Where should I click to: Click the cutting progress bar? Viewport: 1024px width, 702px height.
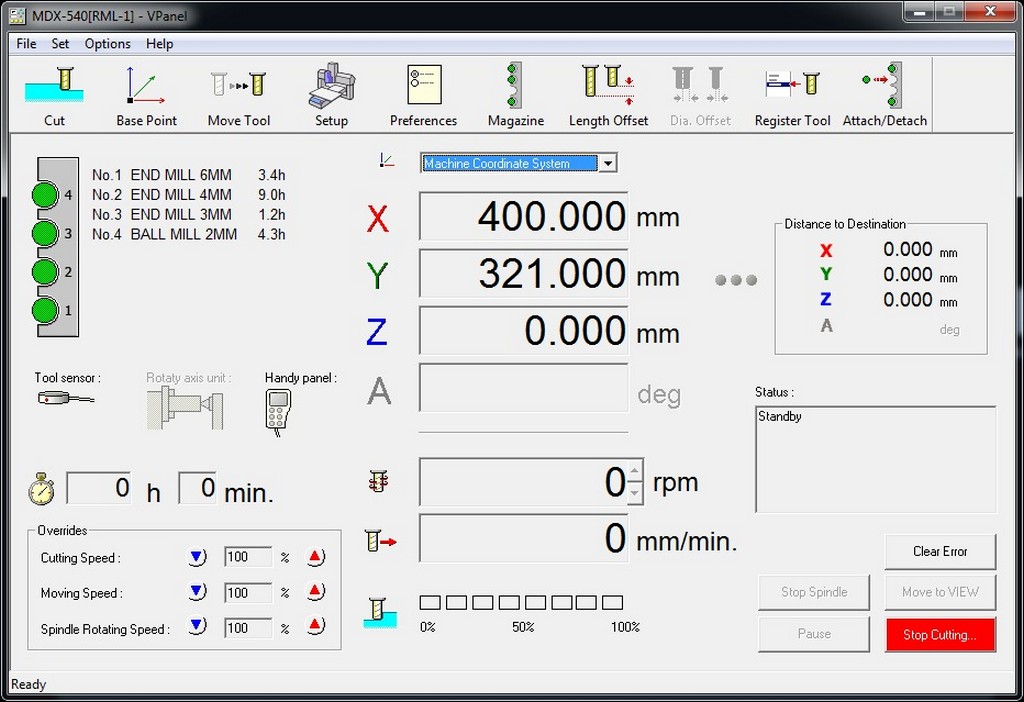pyautogui.click(x=521, y=602)
